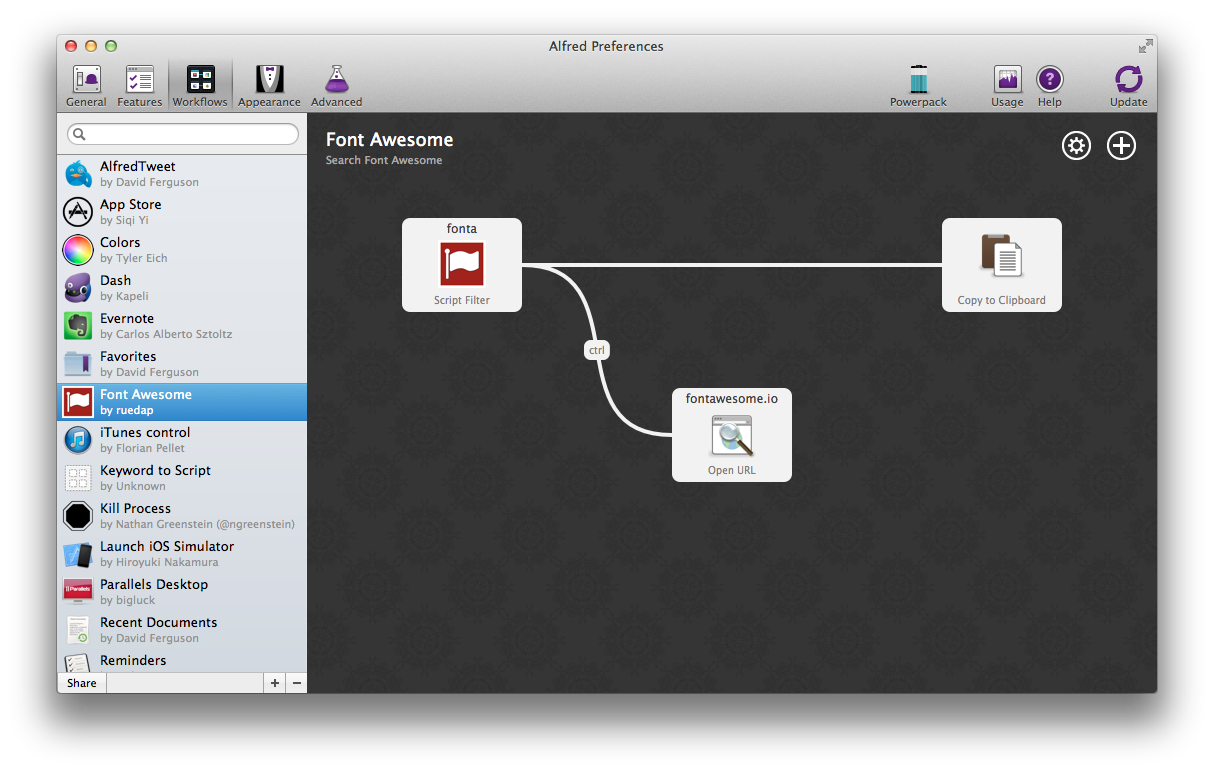
Task: Open Help from the toolbar
Action: point(1049,86)
